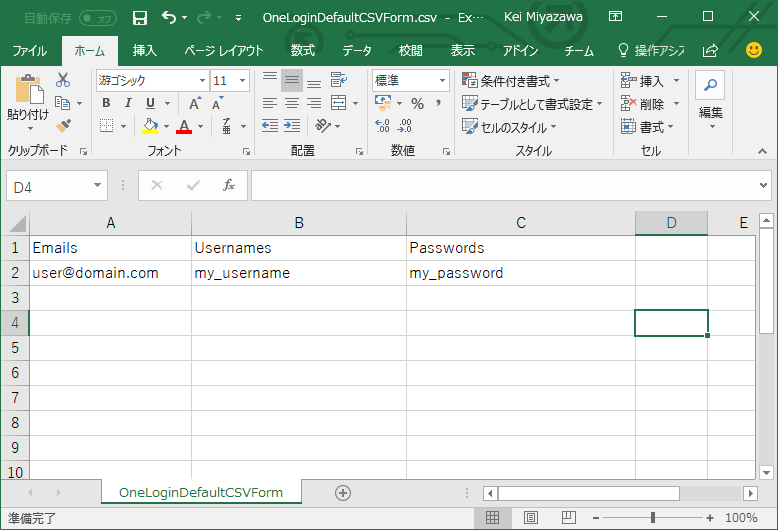
Task: Click the Cut scissors icon
Action: [x=63, y=80]
